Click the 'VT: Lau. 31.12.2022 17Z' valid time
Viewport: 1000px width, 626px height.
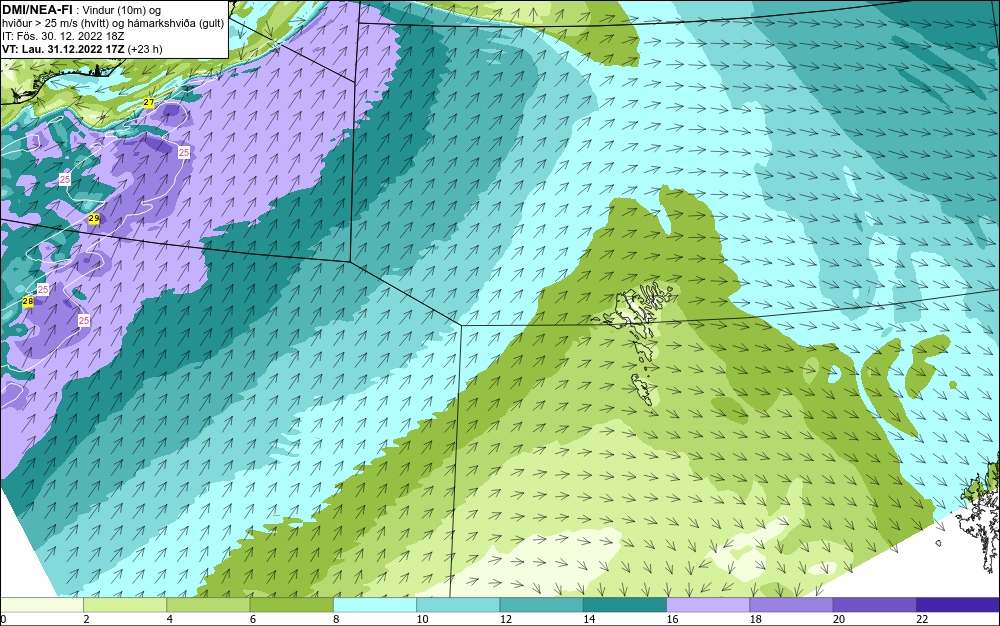(63, 49)
